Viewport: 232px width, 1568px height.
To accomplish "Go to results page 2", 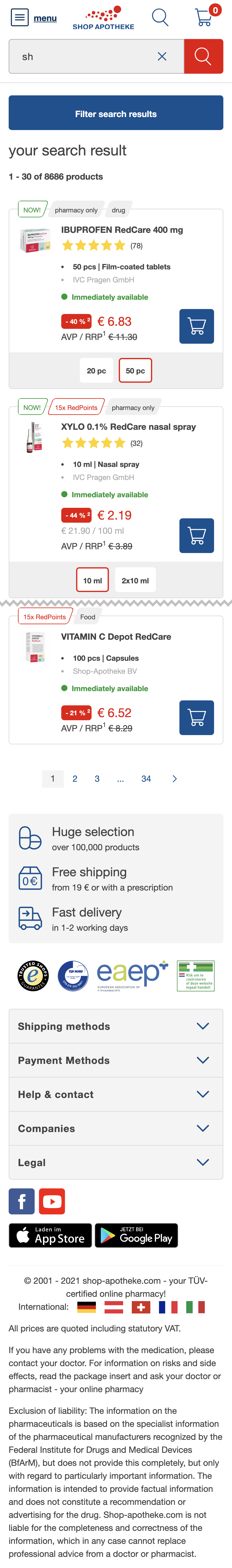I will click(75, 778).
